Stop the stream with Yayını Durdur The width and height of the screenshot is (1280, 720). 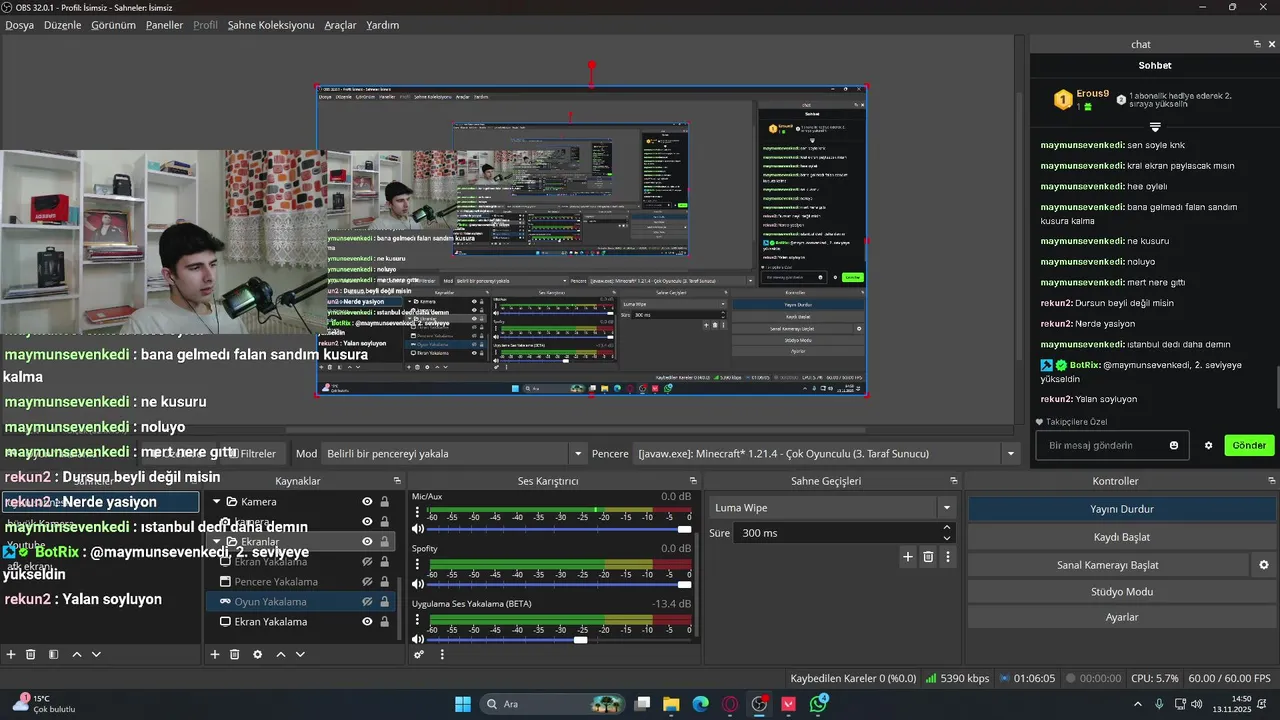(1122, 509)
